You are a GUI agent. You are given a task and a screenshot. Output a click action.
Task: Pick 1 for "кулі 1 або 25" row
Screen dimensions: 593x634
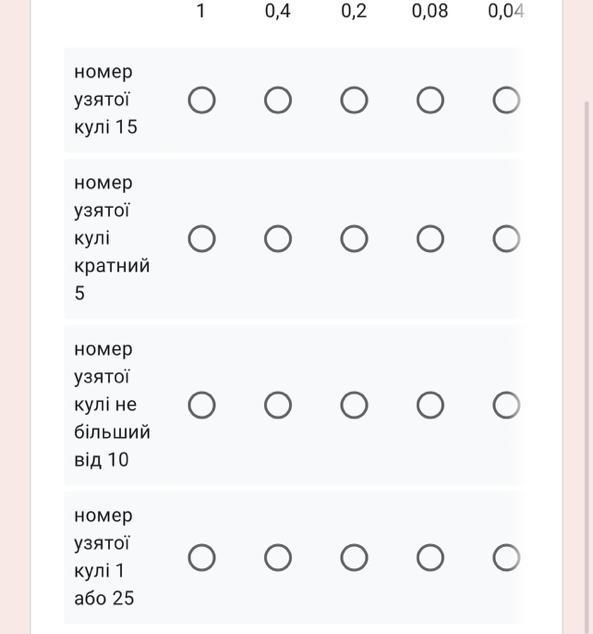pyautogui.click(x=202, y=558)
